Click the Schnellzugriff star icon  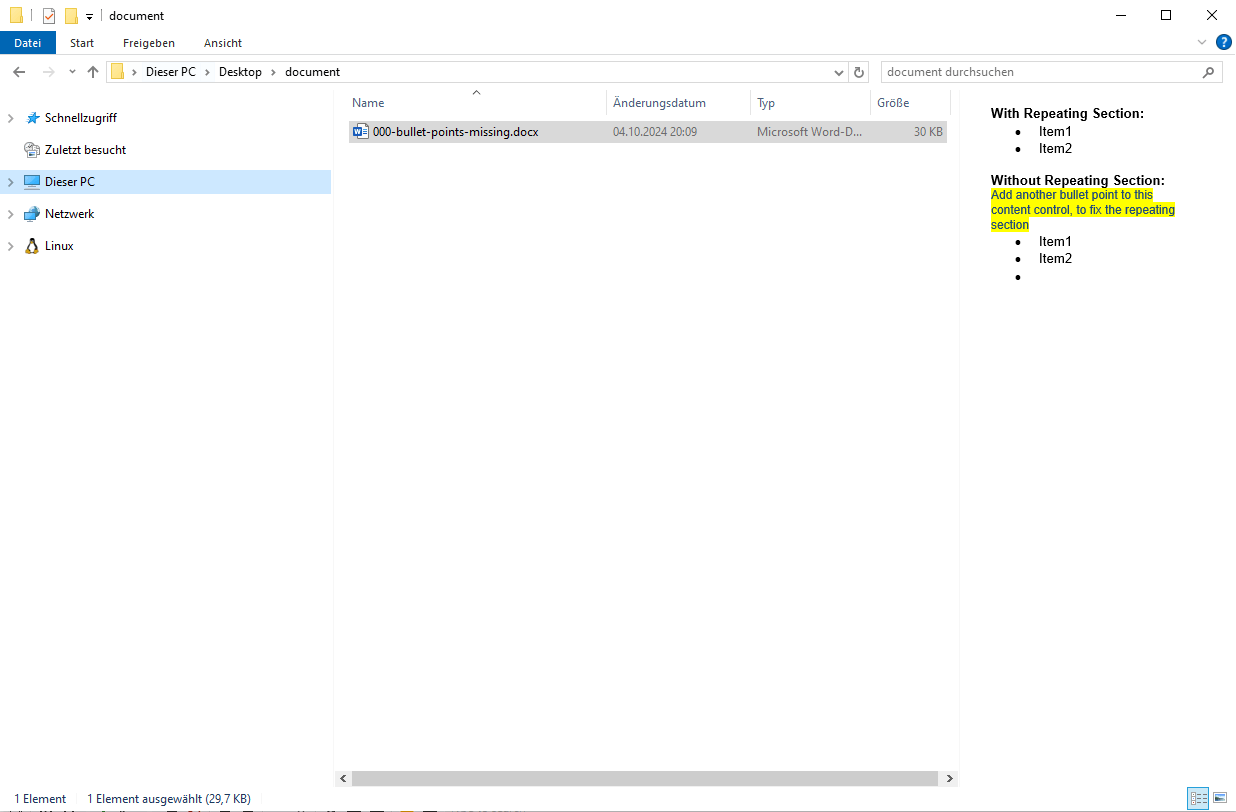32,118
